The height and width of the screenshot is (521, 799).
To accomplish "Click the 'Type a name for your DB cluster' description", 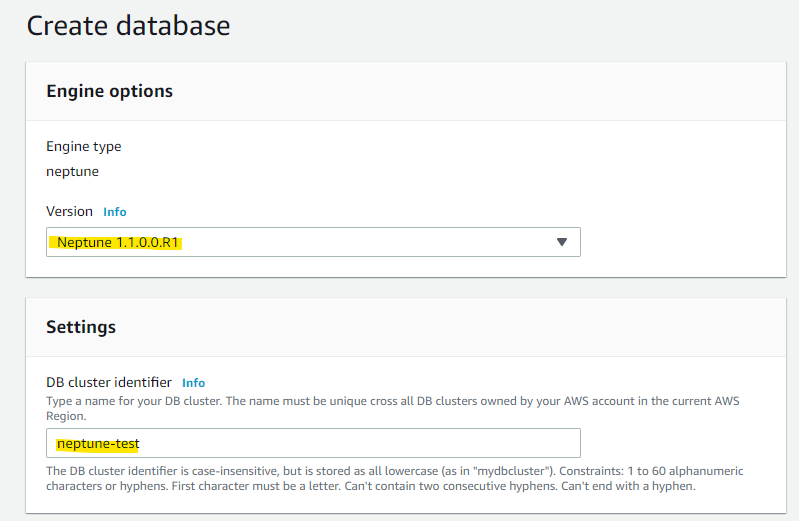I will [x=393, y=408].
